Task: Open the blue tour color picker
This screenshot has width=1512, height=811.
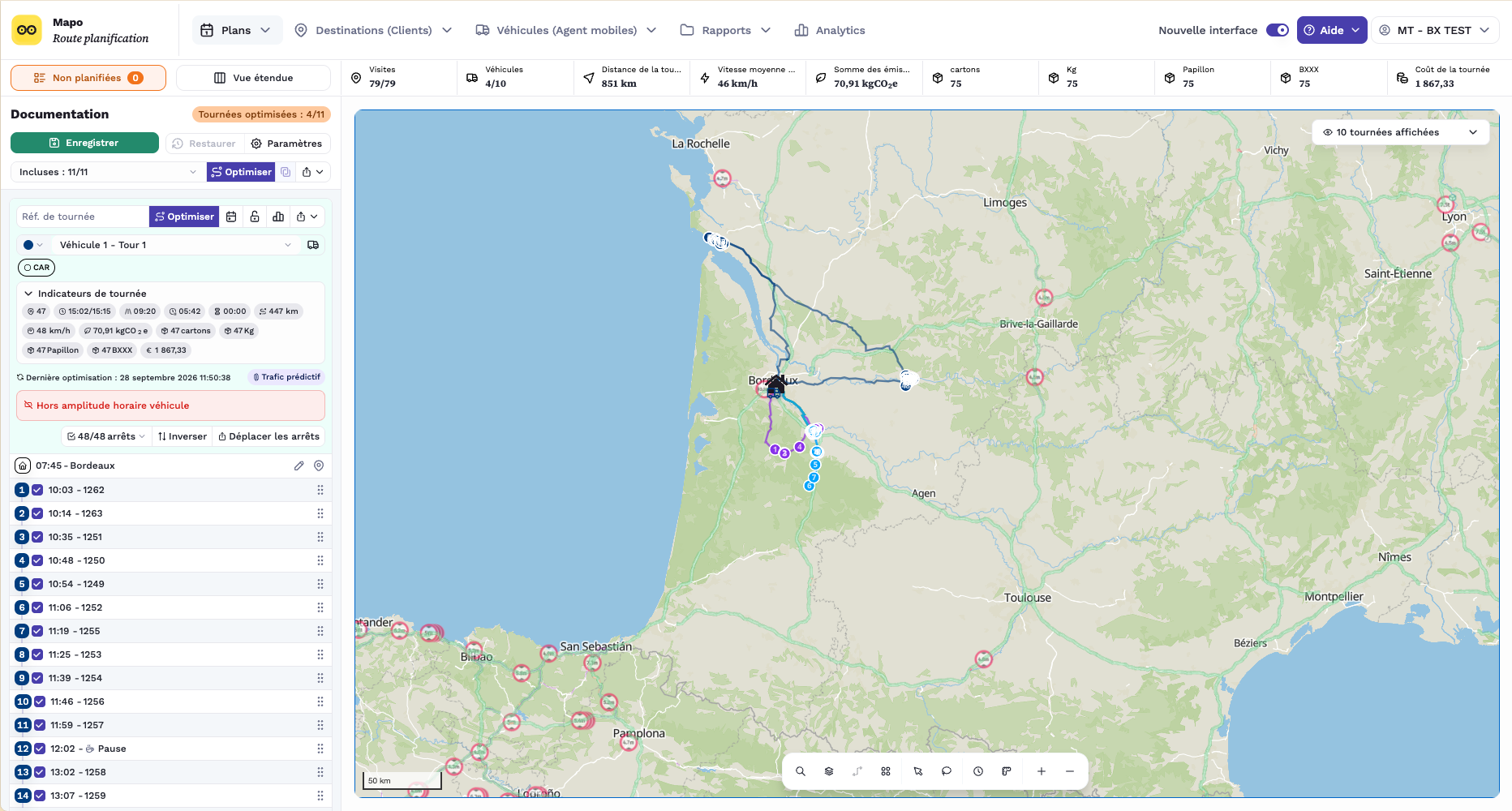Action: (x=32, y=245)
